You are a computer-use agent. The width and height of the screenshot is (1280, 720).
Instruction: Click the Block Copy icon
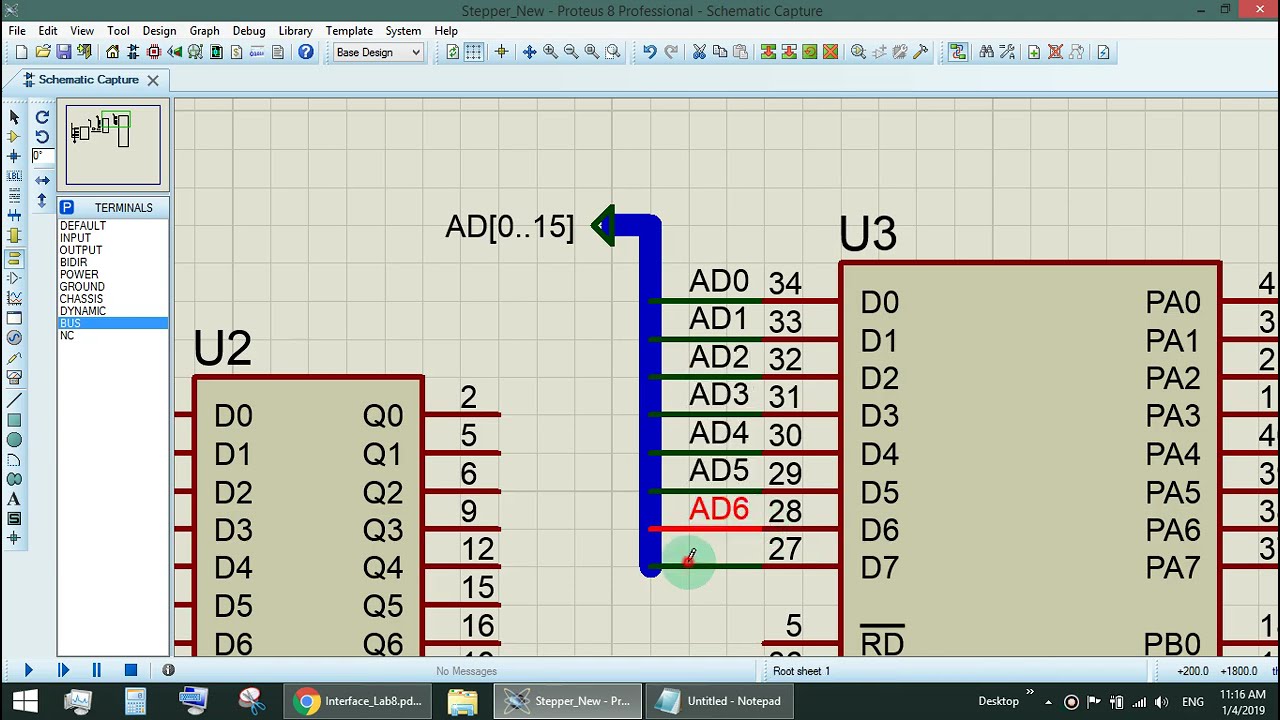click(768, 52)
